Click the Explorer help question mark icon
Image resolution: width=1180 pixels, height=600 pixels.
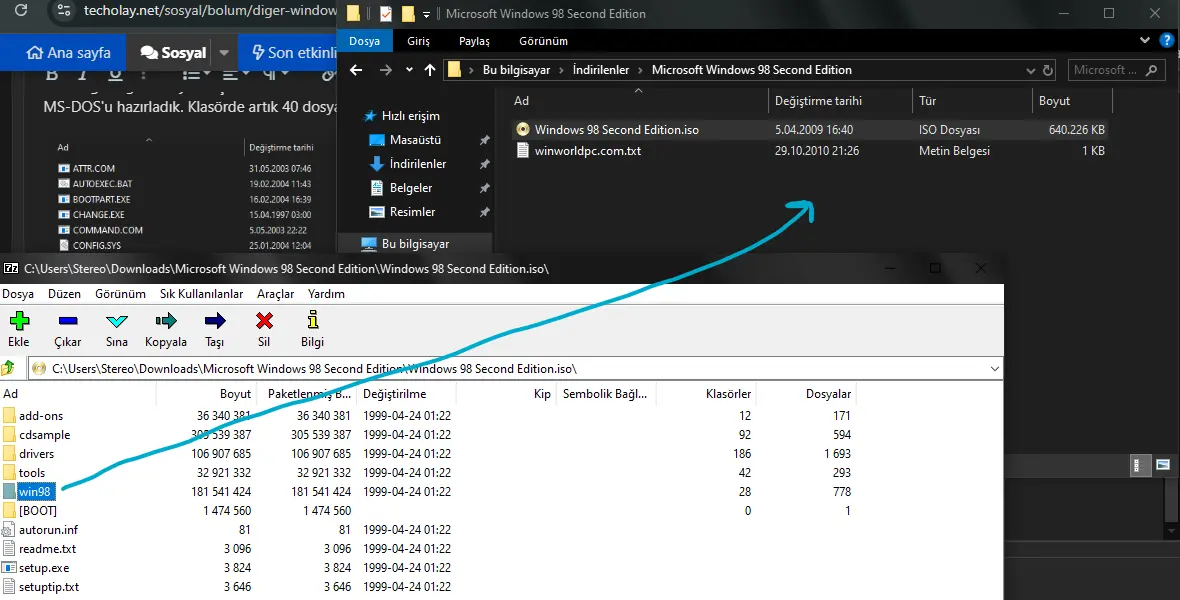pos(1167,41)
